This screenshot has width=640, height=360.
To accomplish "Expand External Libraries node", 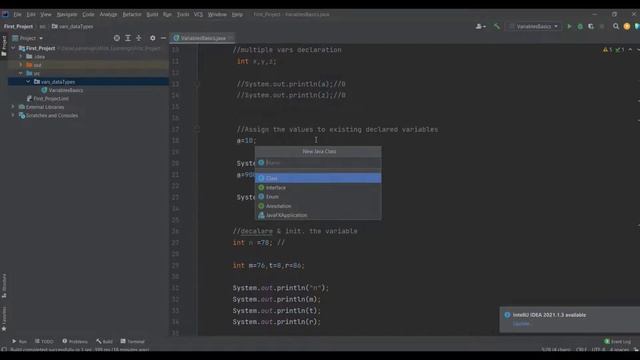I will tap(13, 107).
